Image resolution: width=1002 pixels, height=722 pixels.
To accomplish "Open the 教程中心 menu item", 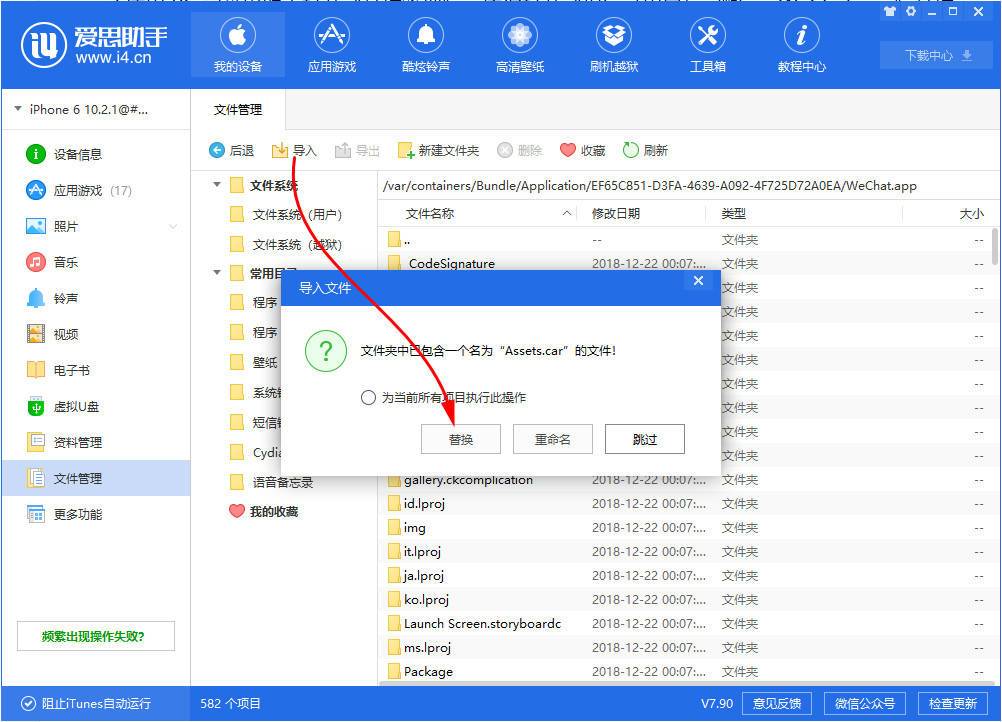I will (x=801, y=45).
